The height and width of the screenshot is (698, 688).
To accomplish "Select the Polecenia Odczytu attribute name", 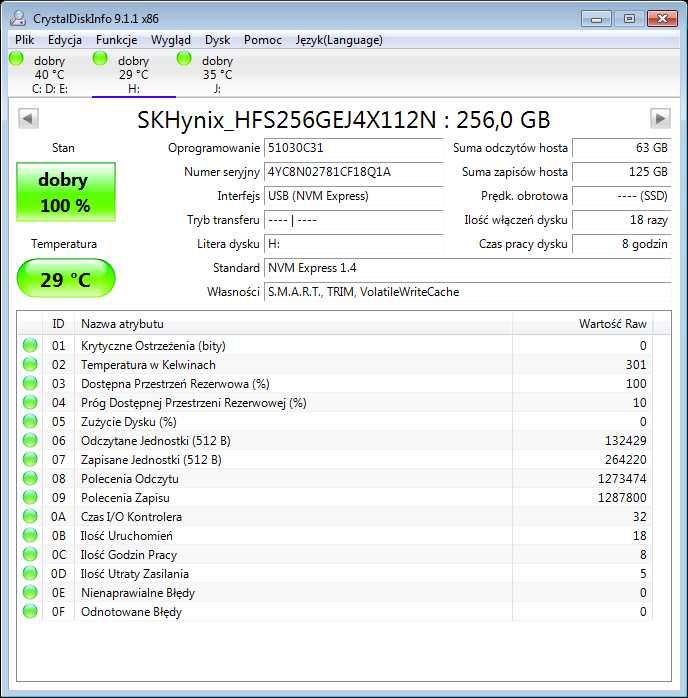I will tap(130, 479).
